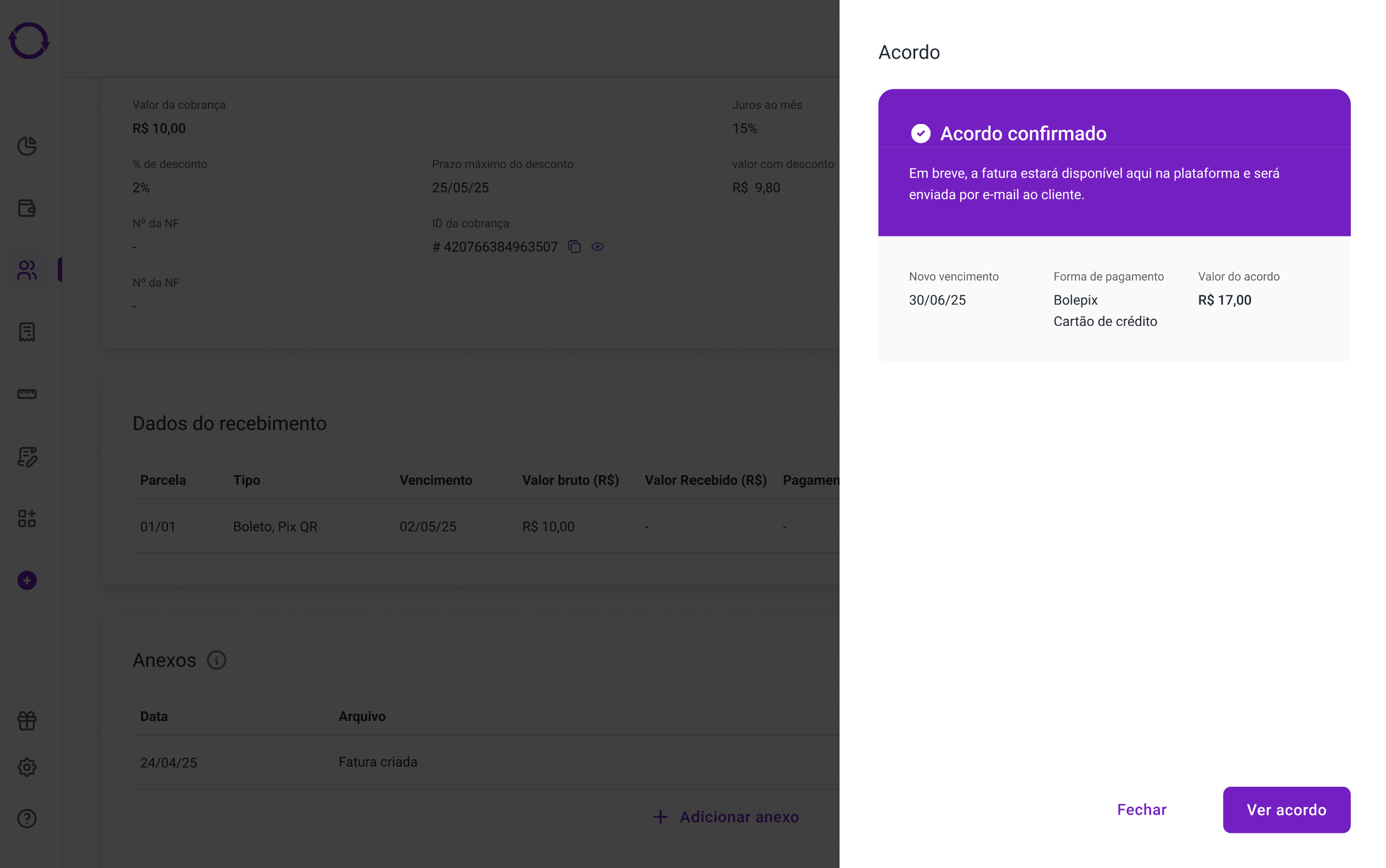Screen dimensions: 1386x868
Task: Copy the charge ID number
Action: coord(574,247)
